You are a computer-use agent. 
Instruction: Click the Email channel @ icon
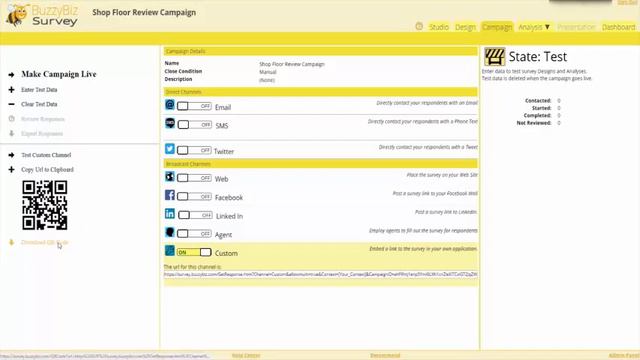170,105
